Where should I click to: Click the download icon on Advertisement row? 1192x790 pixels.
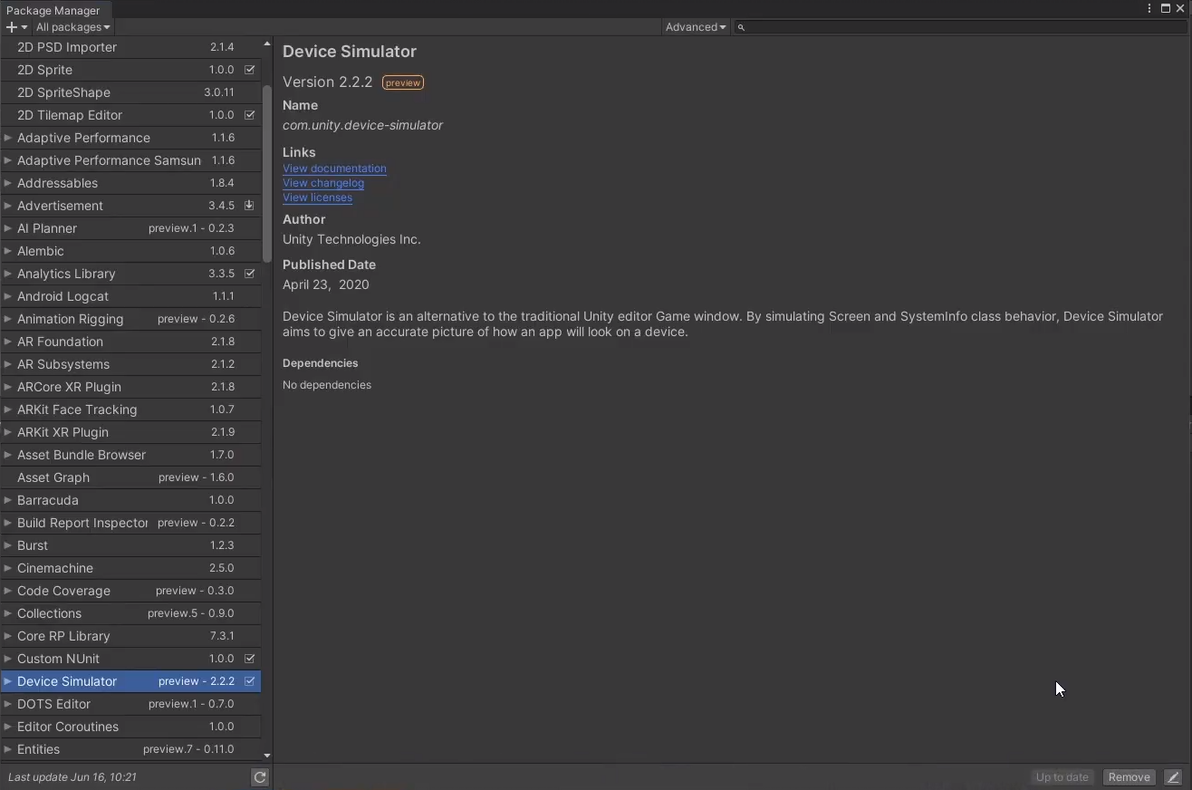click(x=249, y=205)
